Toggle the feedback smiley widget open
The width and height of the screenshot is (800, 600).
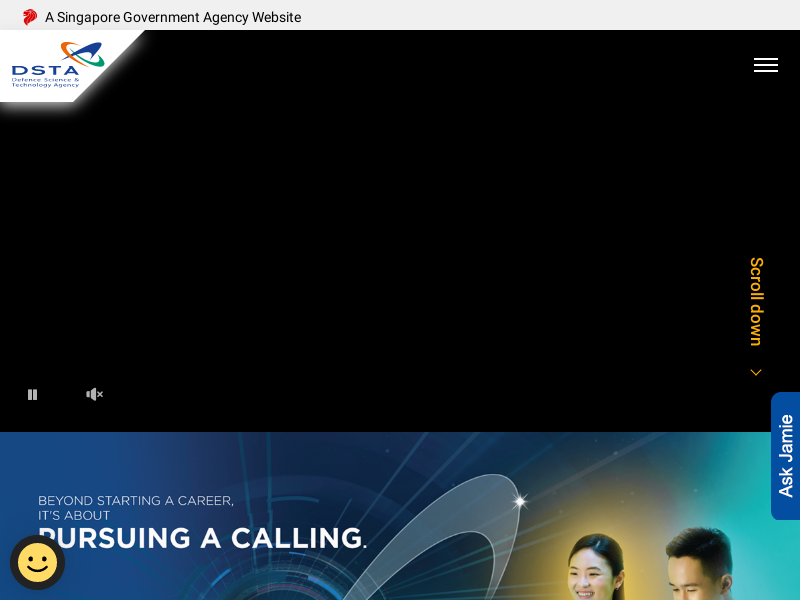[x=37, y=562]
